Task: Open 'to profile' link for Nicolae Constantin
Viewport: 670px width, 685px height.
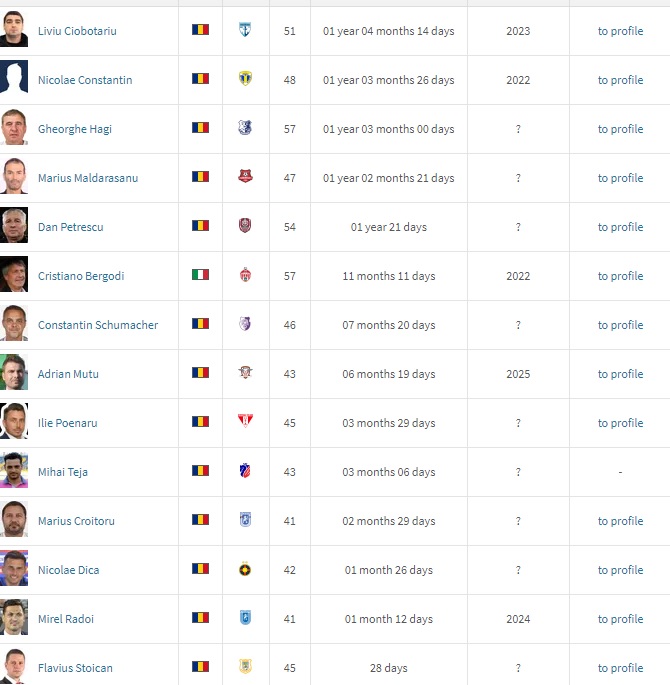Action: pos(620,80)
